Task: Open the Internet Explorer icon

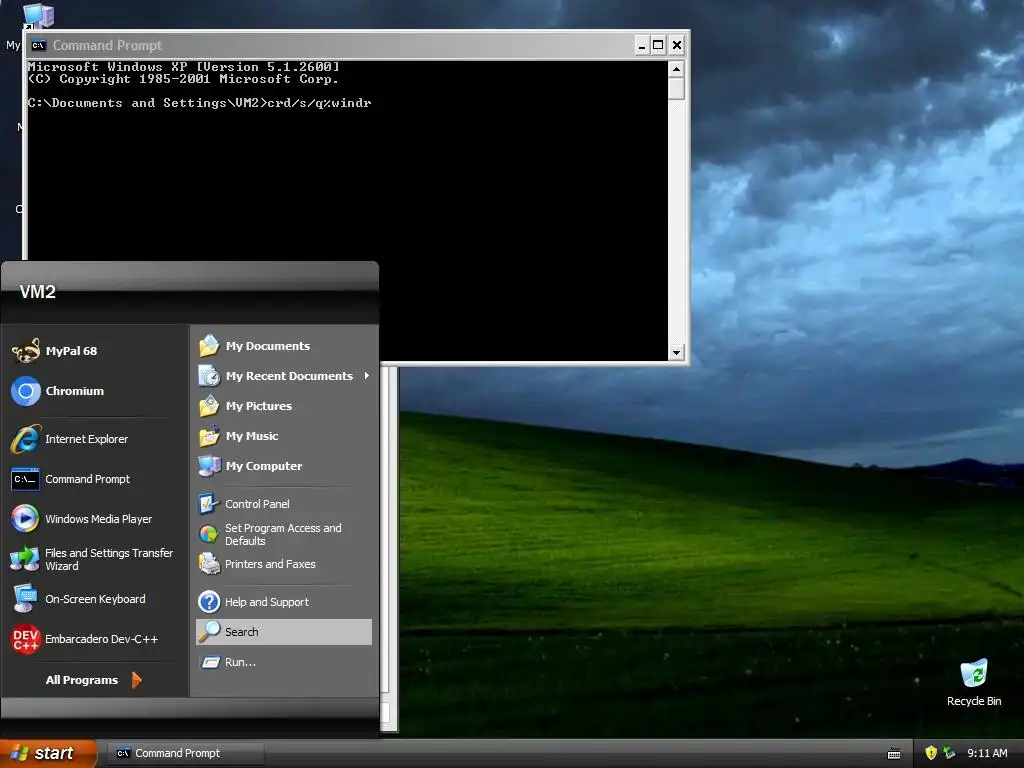Action: (x=25, y=439)
